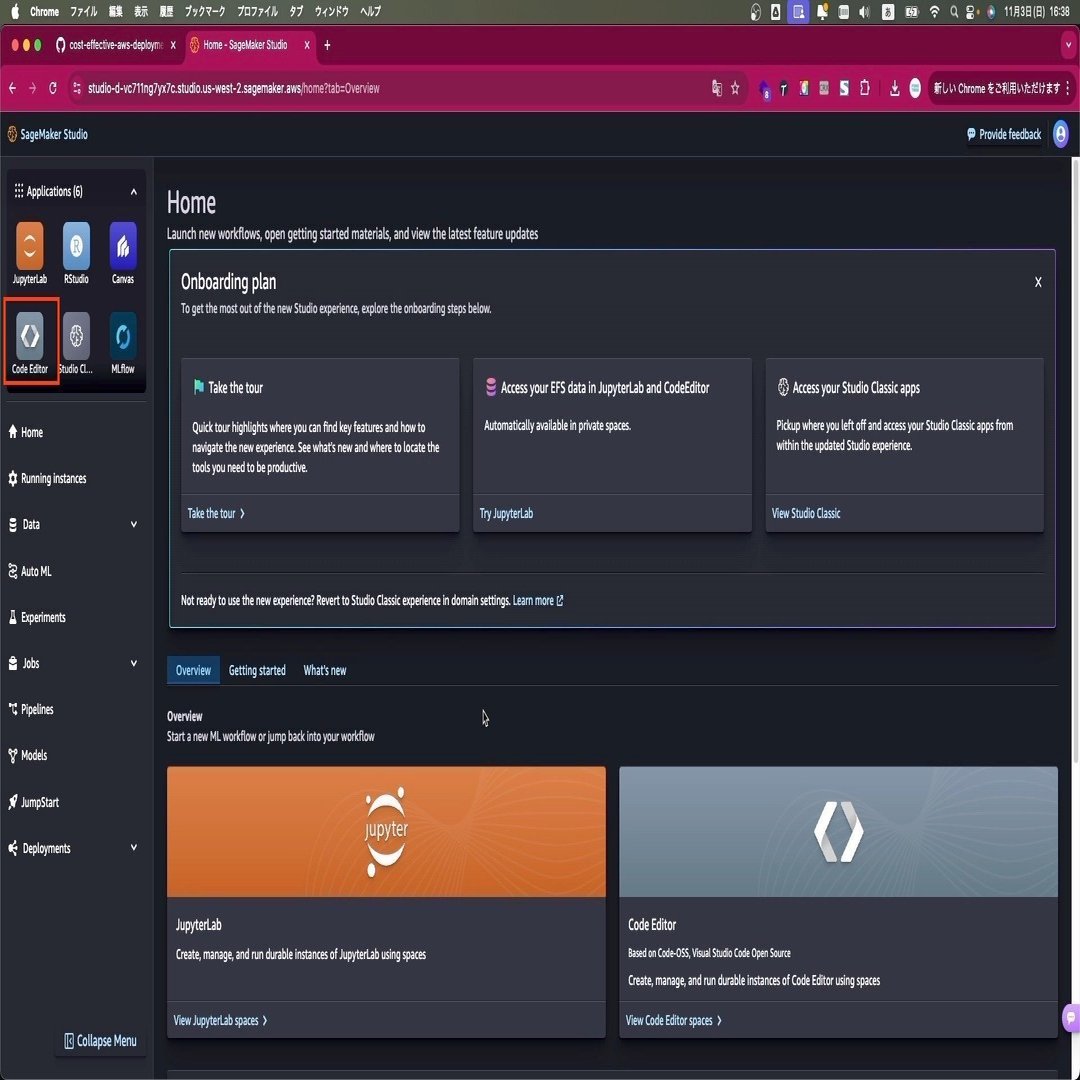Open View Code Editor spaces link
1080x1080 pixels.
(674, 1020)
